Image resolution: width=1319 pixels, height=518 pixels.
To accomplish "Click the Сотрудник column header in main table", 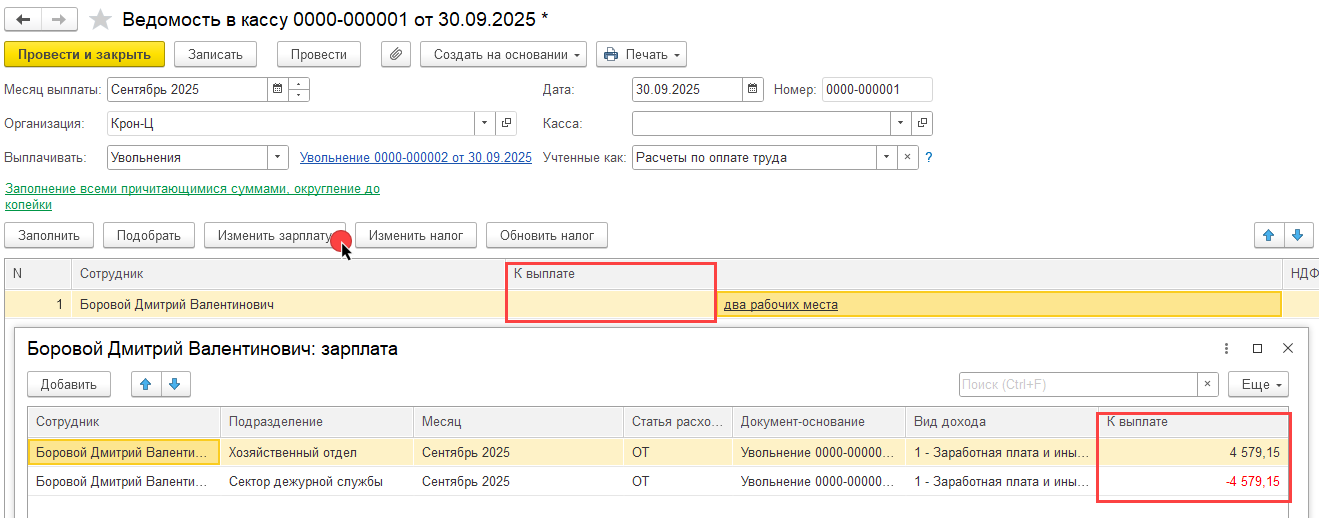I will (x=288, y=273).
